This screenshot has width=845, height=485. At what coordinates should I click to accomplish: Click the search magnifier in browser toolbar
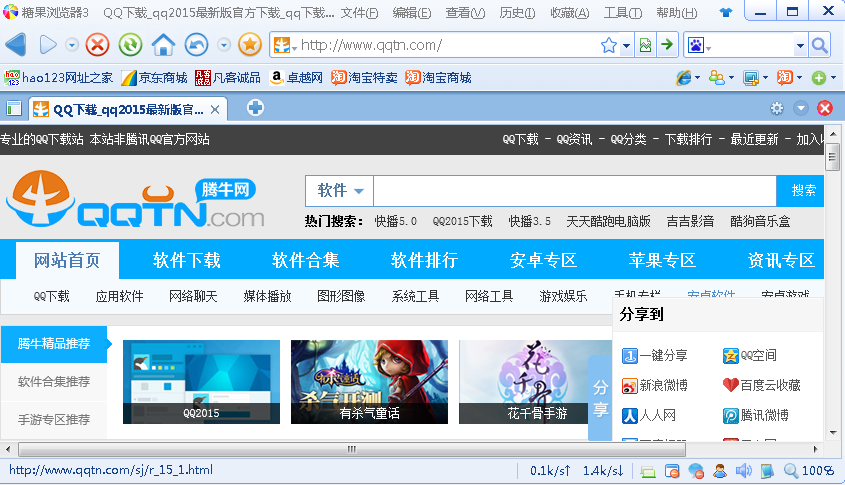[x=819, y=45]
